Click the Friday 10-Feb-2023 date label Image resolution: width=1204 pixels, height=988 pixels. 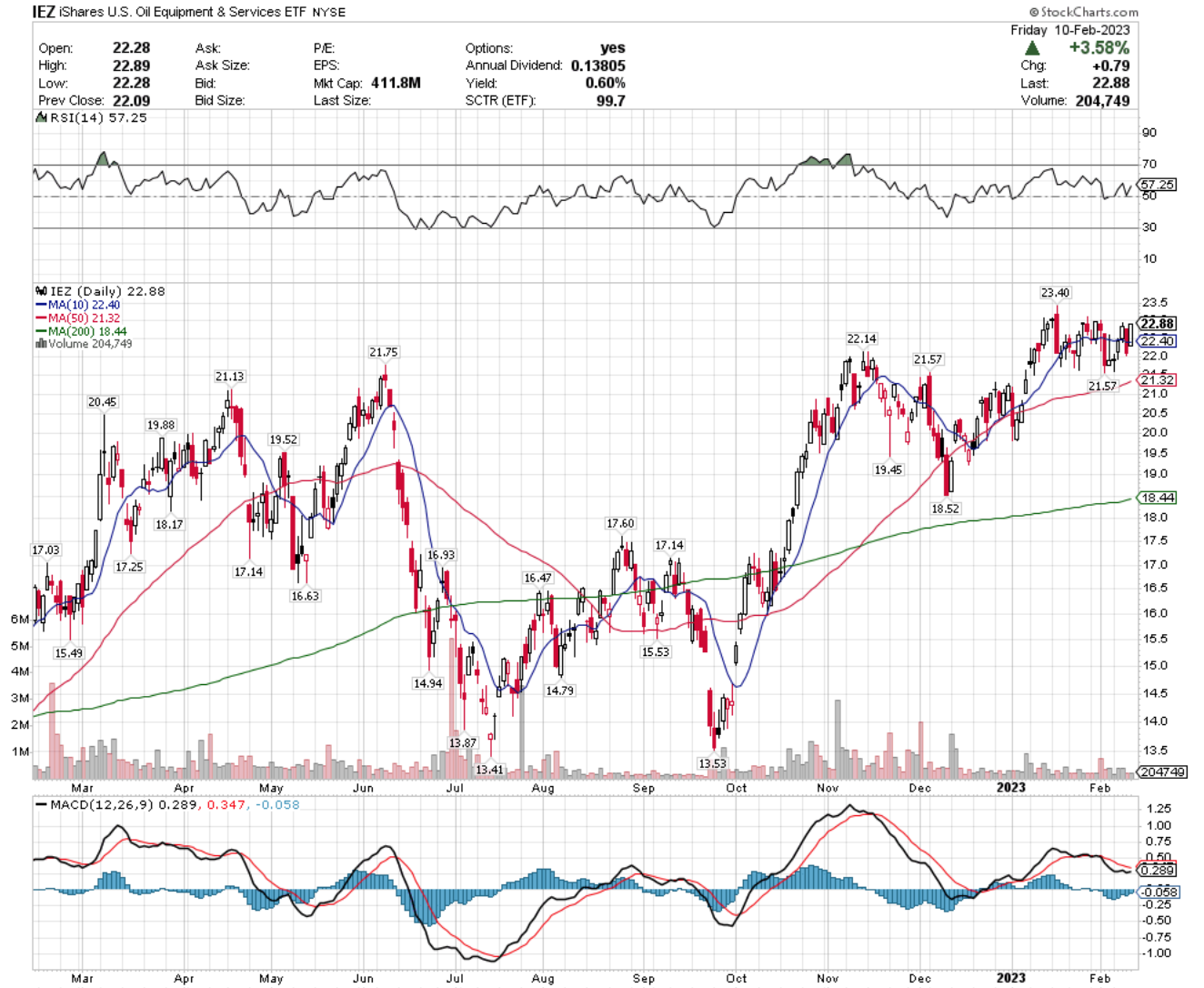pos(1070,30)
